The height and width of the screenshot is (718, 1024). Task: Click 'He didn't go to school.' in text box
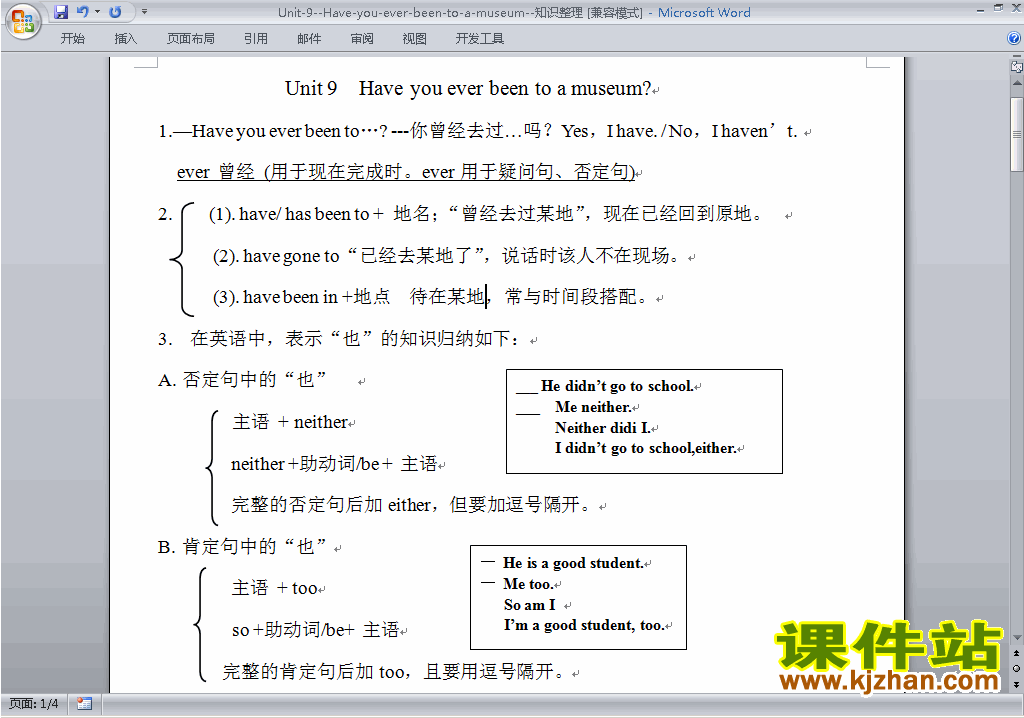(617, 386)
